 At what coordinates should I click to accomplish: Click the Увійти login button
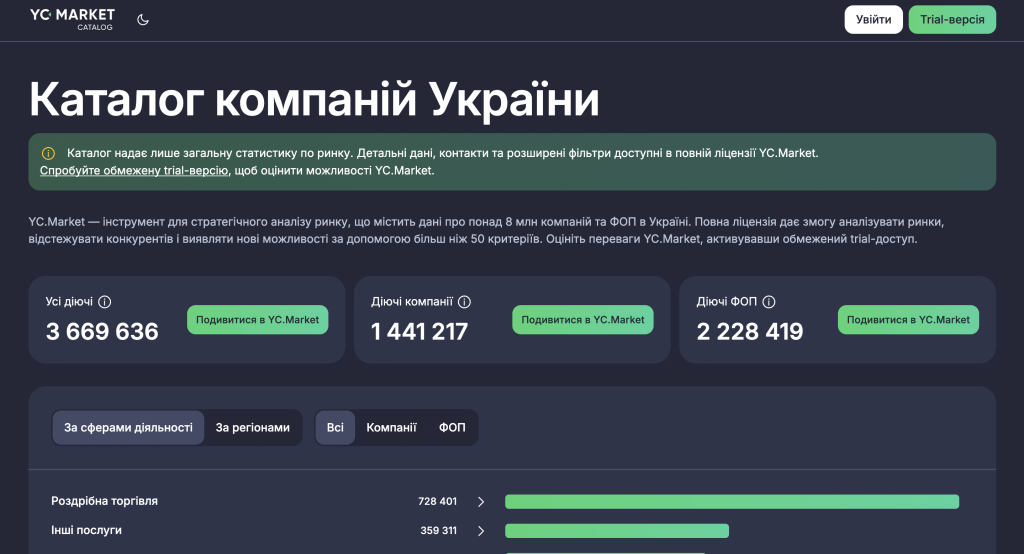click(x=873, y=20)
